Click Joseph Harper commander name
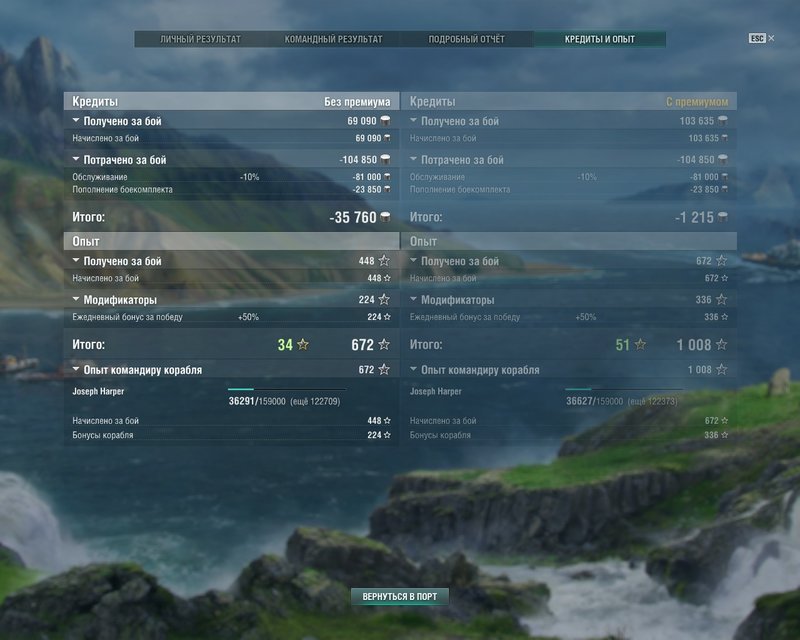 98,391
